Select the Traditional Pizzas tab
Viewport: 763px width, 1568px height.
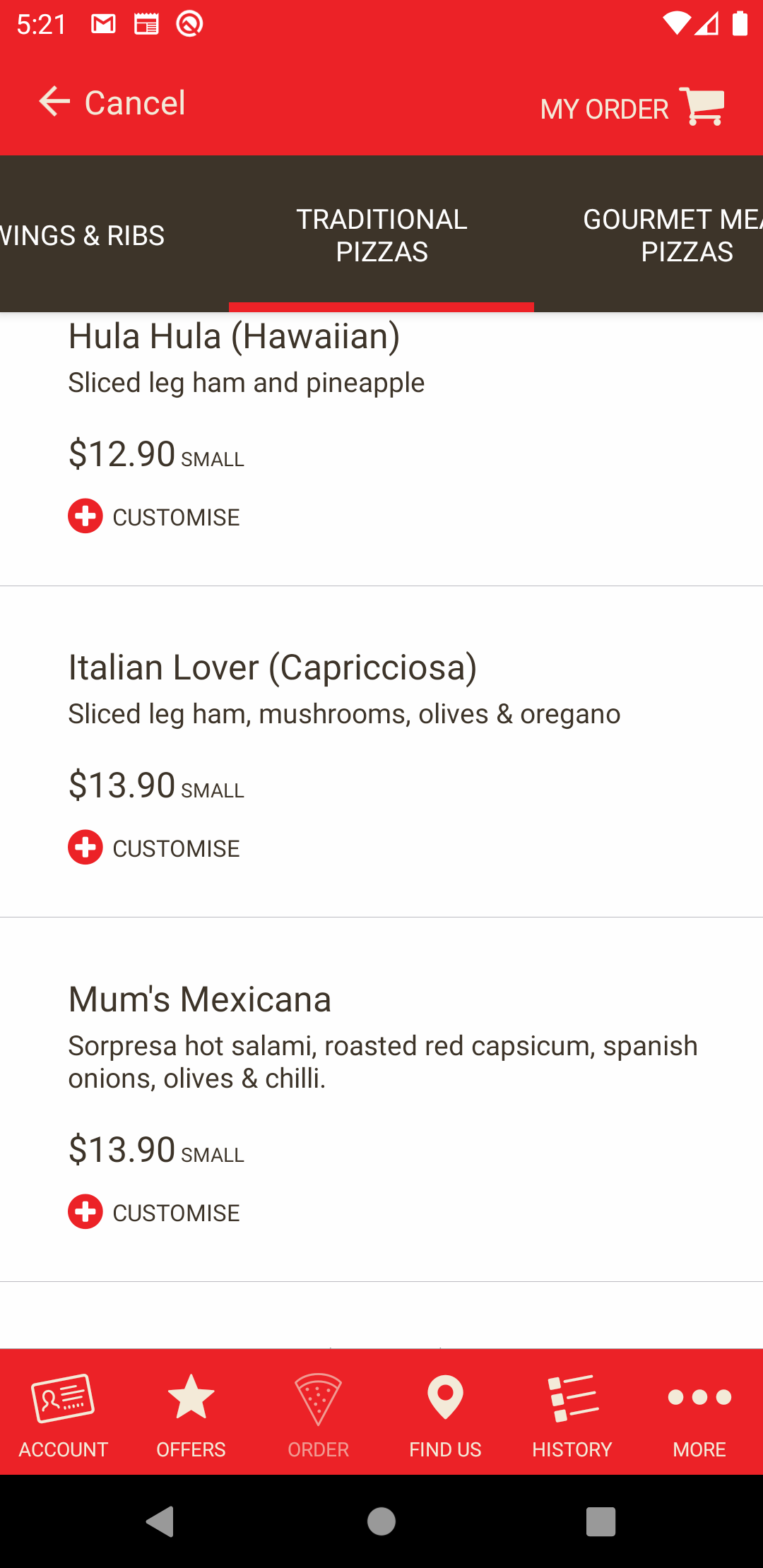tap(381, 235)
